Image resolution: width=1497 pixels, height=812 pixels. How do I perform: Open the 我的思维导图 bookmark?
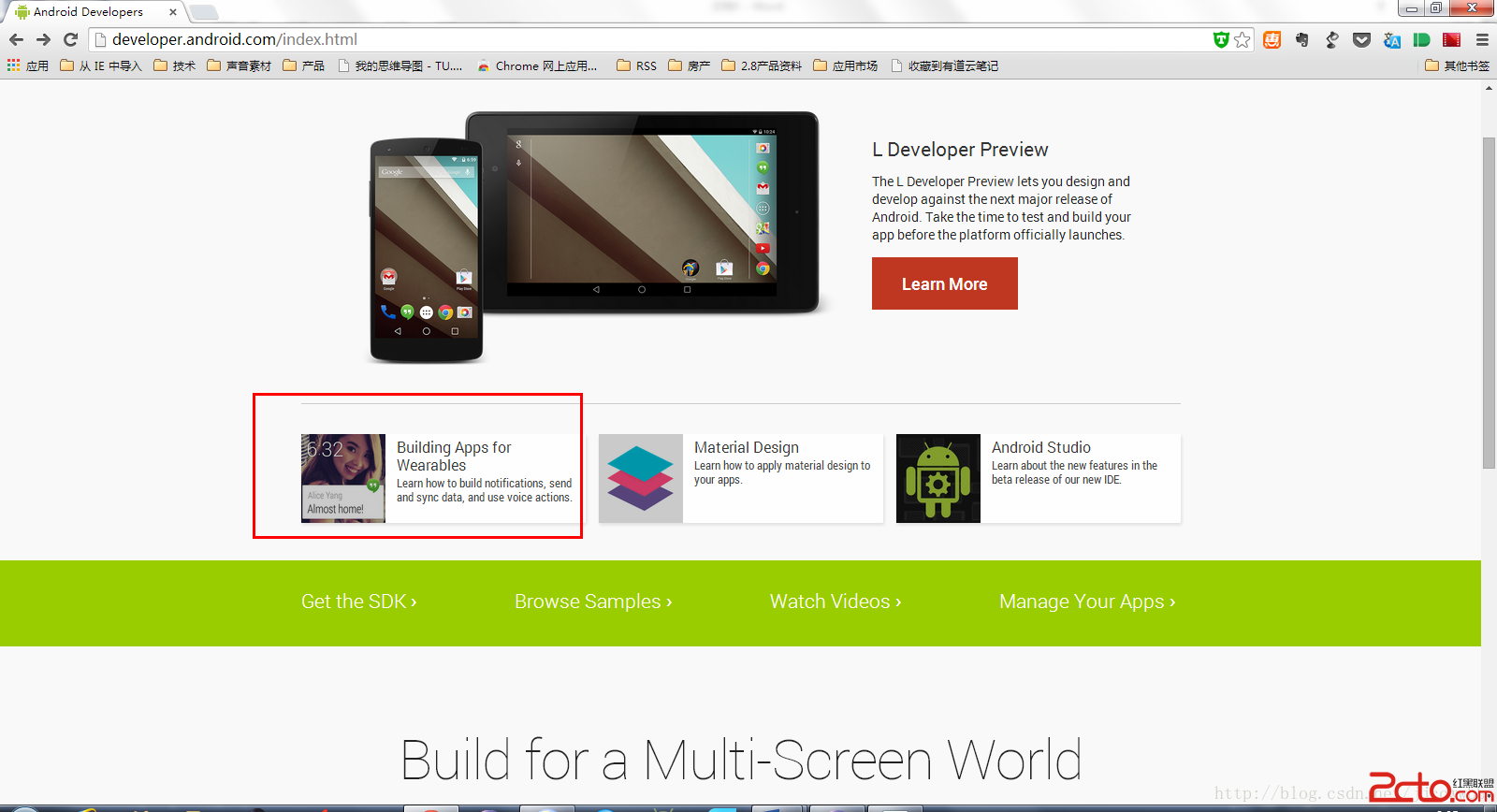click(400, 65)
